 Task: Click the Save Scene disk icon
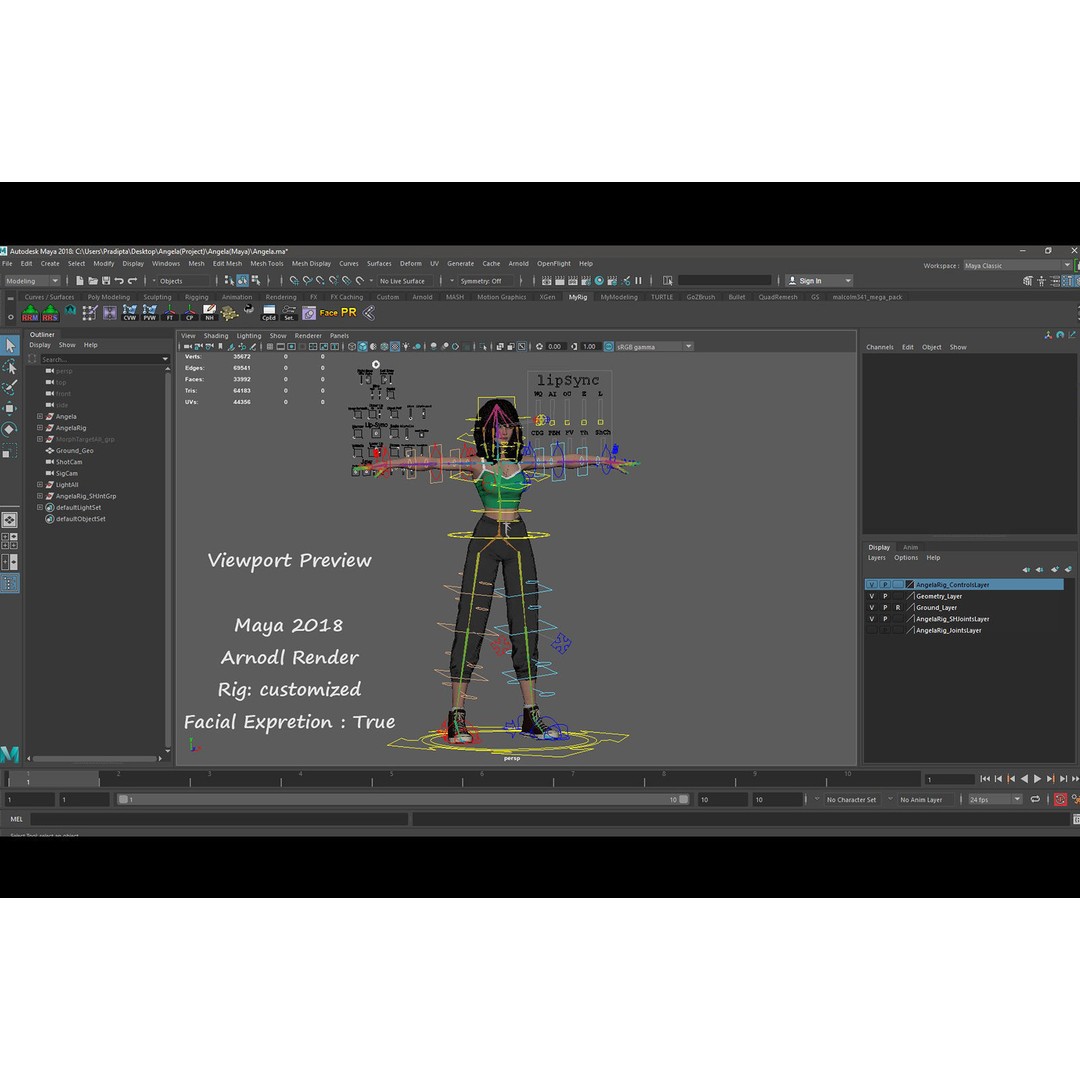pyautogui.click(x=106, y=280)
